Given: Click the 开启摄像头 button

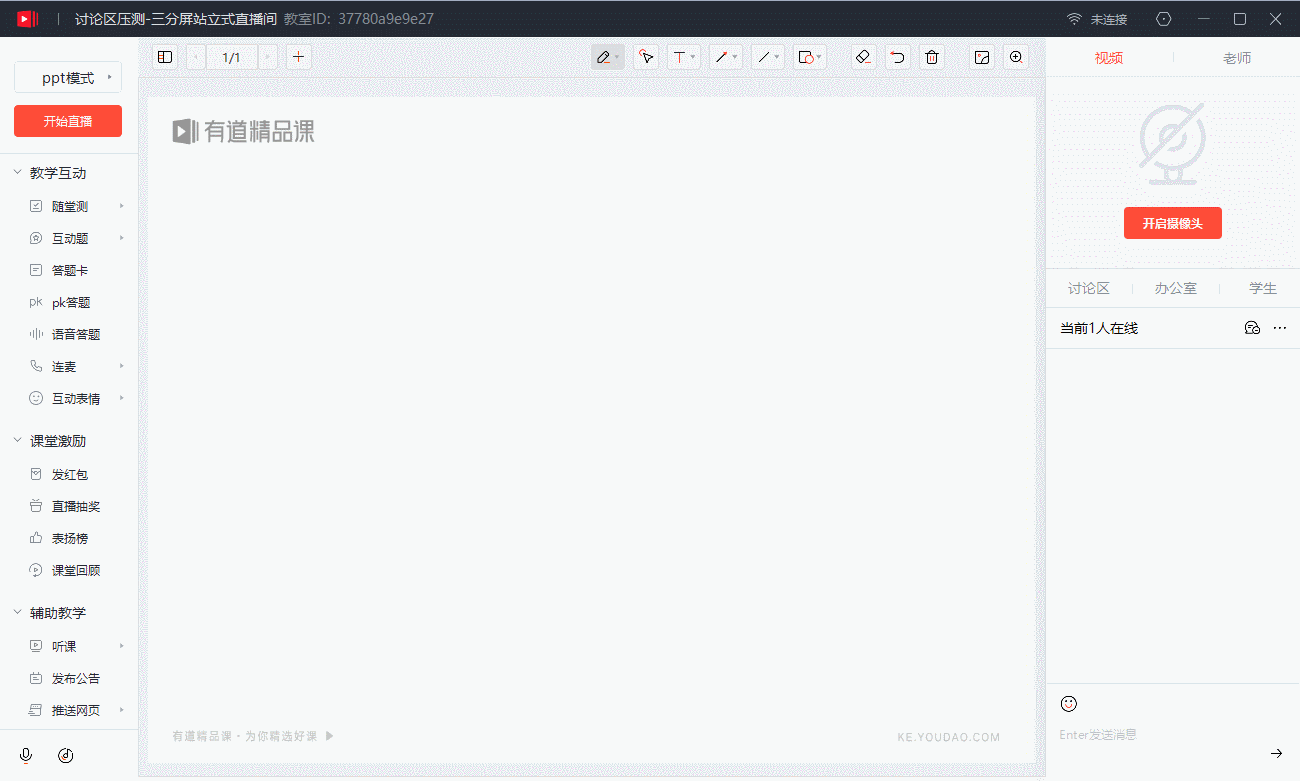Looking at the screenshot, I should pyautogui.click(x=1173, y=223).
